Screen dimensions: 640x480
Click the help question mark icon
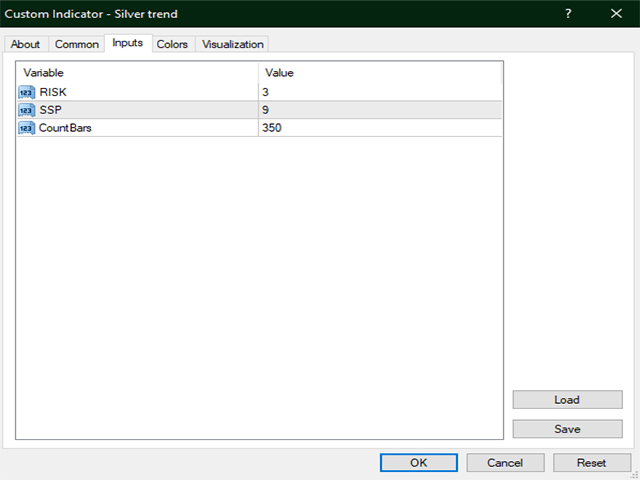point(568,14)
